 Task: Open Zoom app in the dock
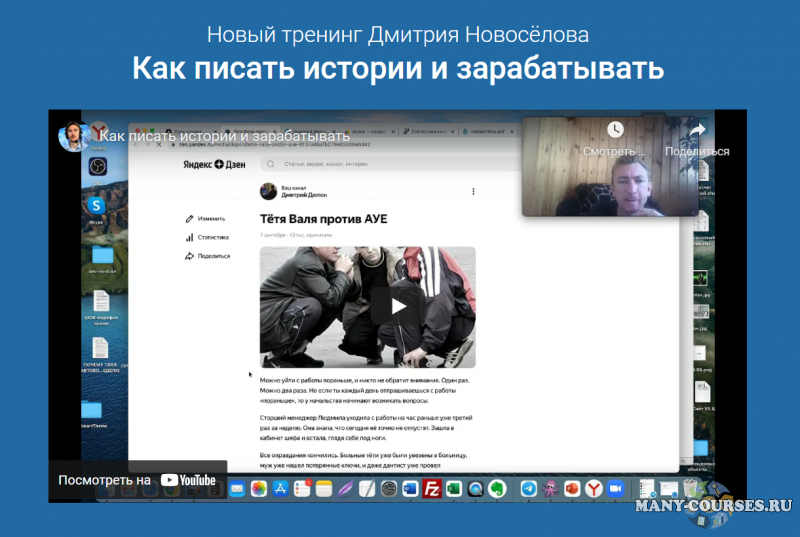click(x=615, y=489)
